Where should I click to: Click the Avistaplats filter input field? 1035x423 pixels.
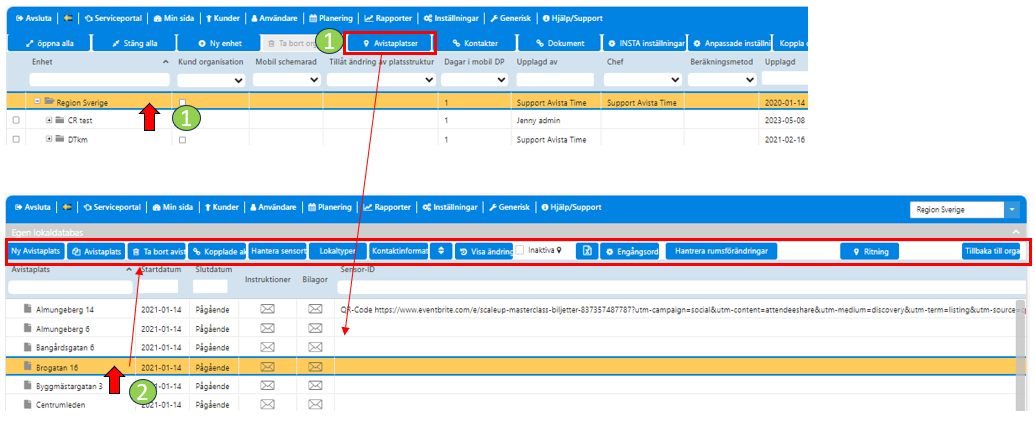[70, 286]
